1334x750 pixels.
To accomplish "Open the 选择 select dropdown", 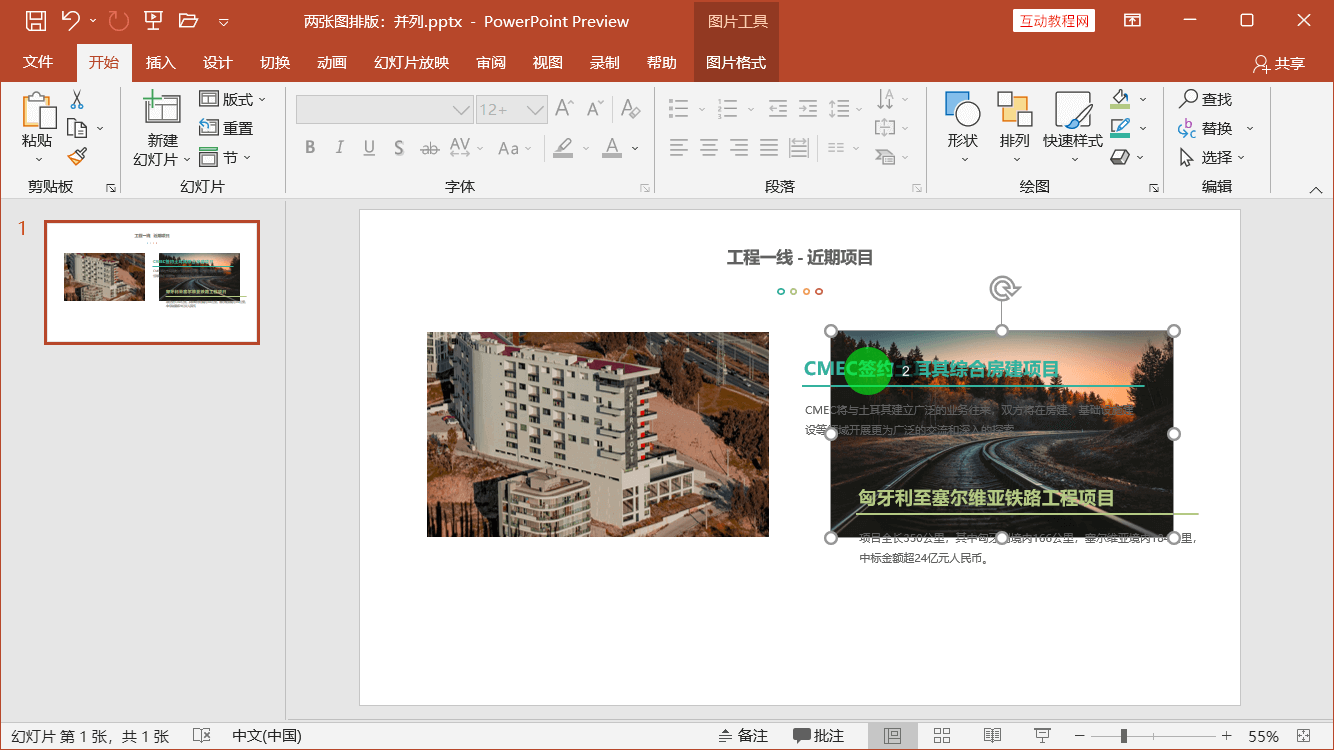I will pyautogui.click(x=1212, y=157).
